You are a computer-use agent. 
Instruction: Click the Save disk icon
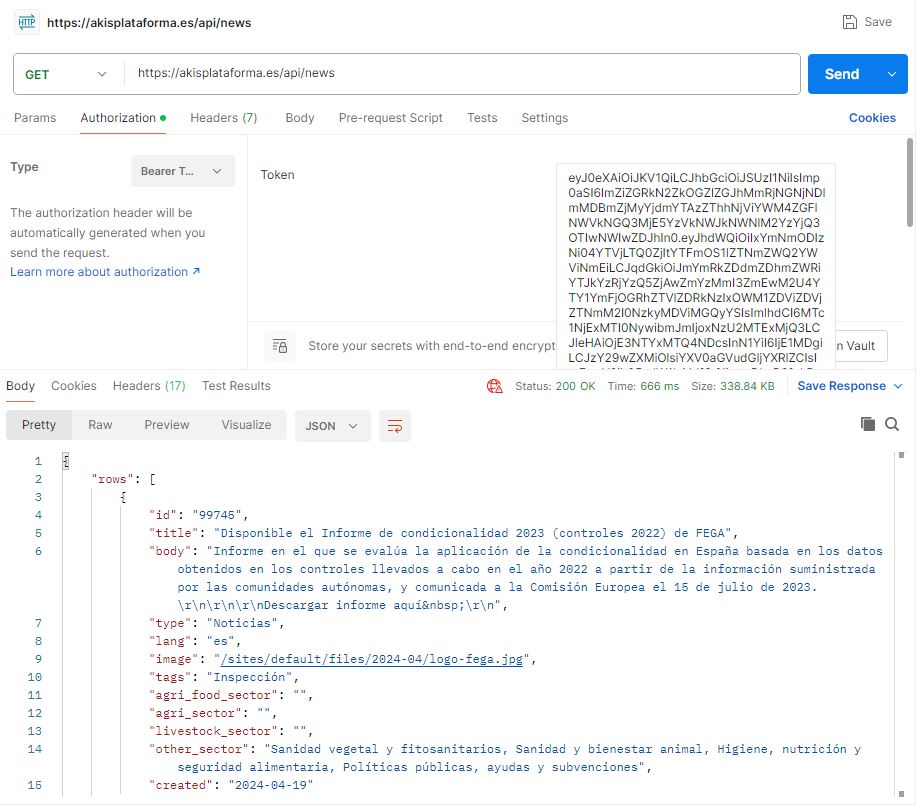[x=849, y=22]
